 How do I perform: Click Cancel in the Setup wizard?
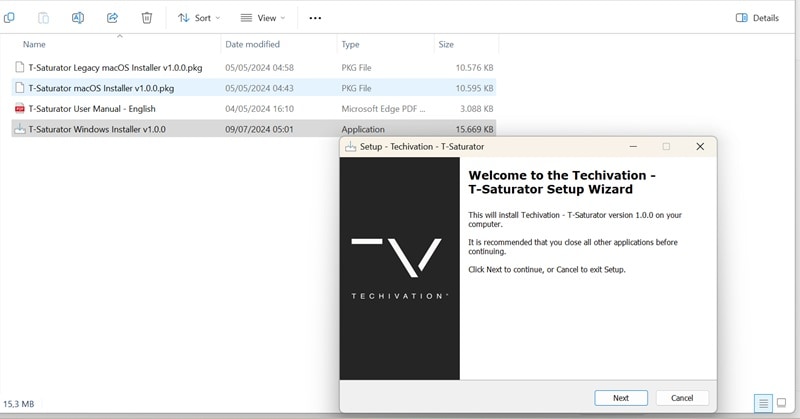(x=682, y=398)
